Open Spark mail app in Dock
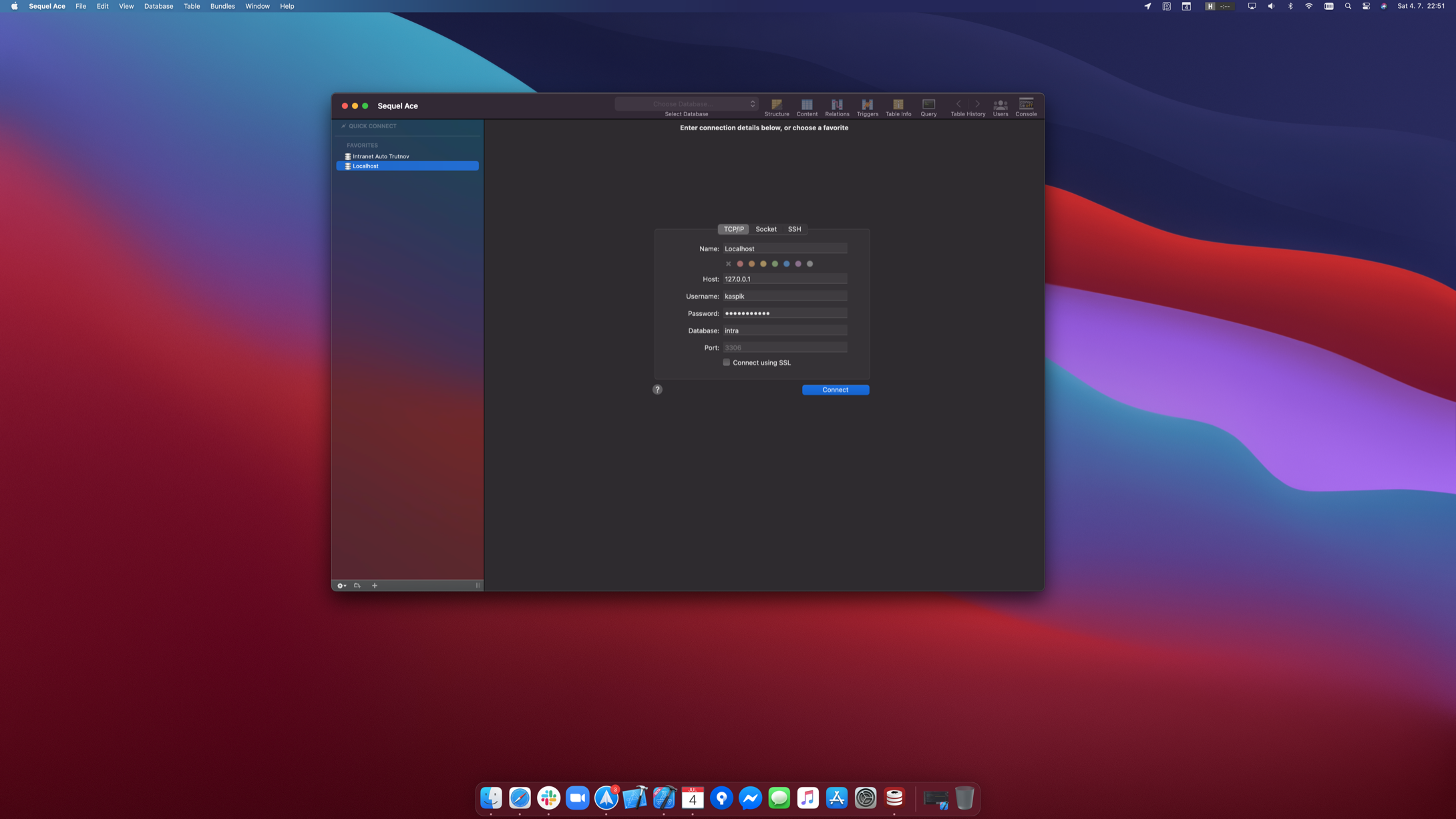 (606, 798)
